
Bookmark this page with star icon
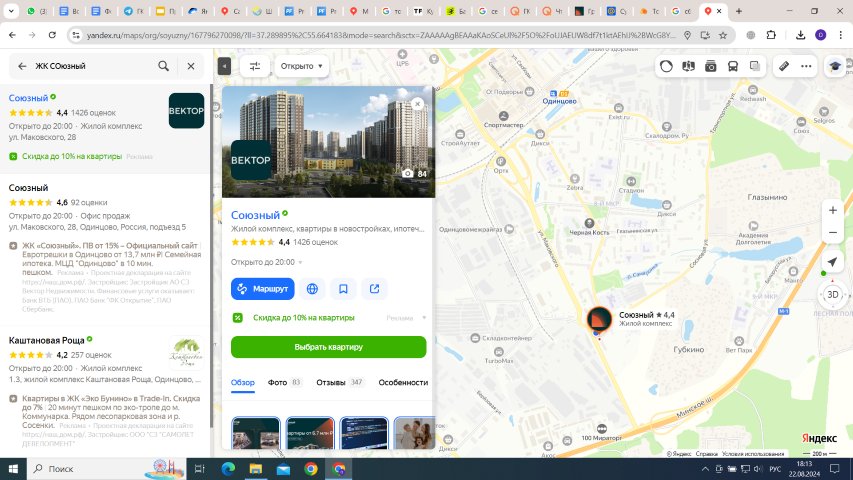click(723, 35)
